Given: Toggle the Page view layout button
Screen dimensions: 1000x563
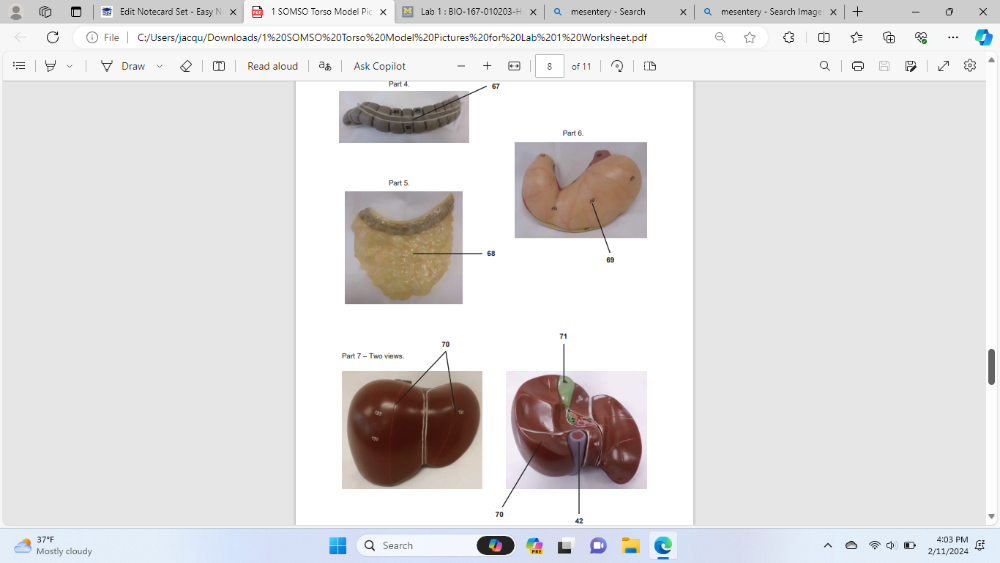Looking at the screenshot, I should 650,66.
